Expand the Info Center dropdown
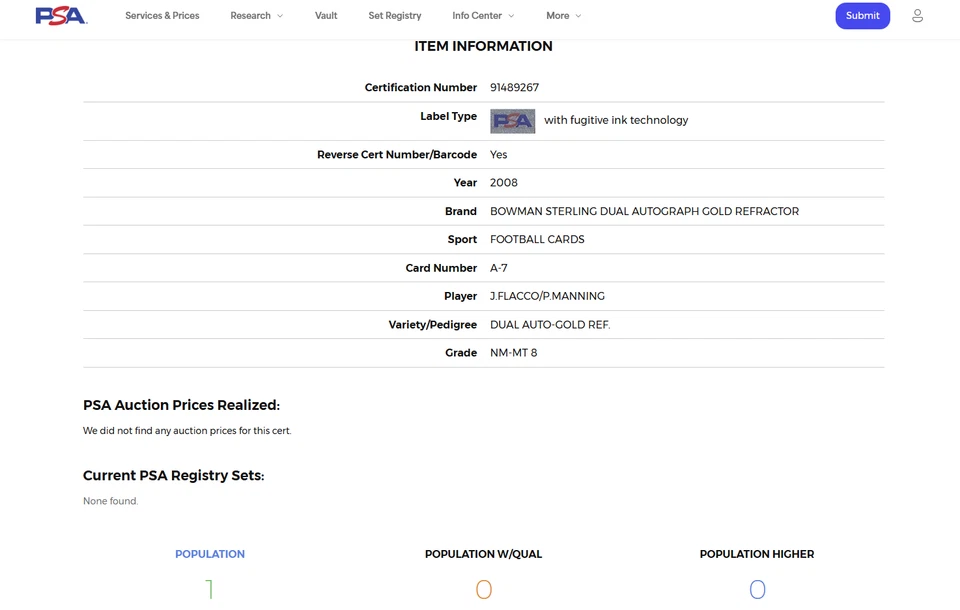The height and width of the screenshot is (610, 960). (483, 16)
